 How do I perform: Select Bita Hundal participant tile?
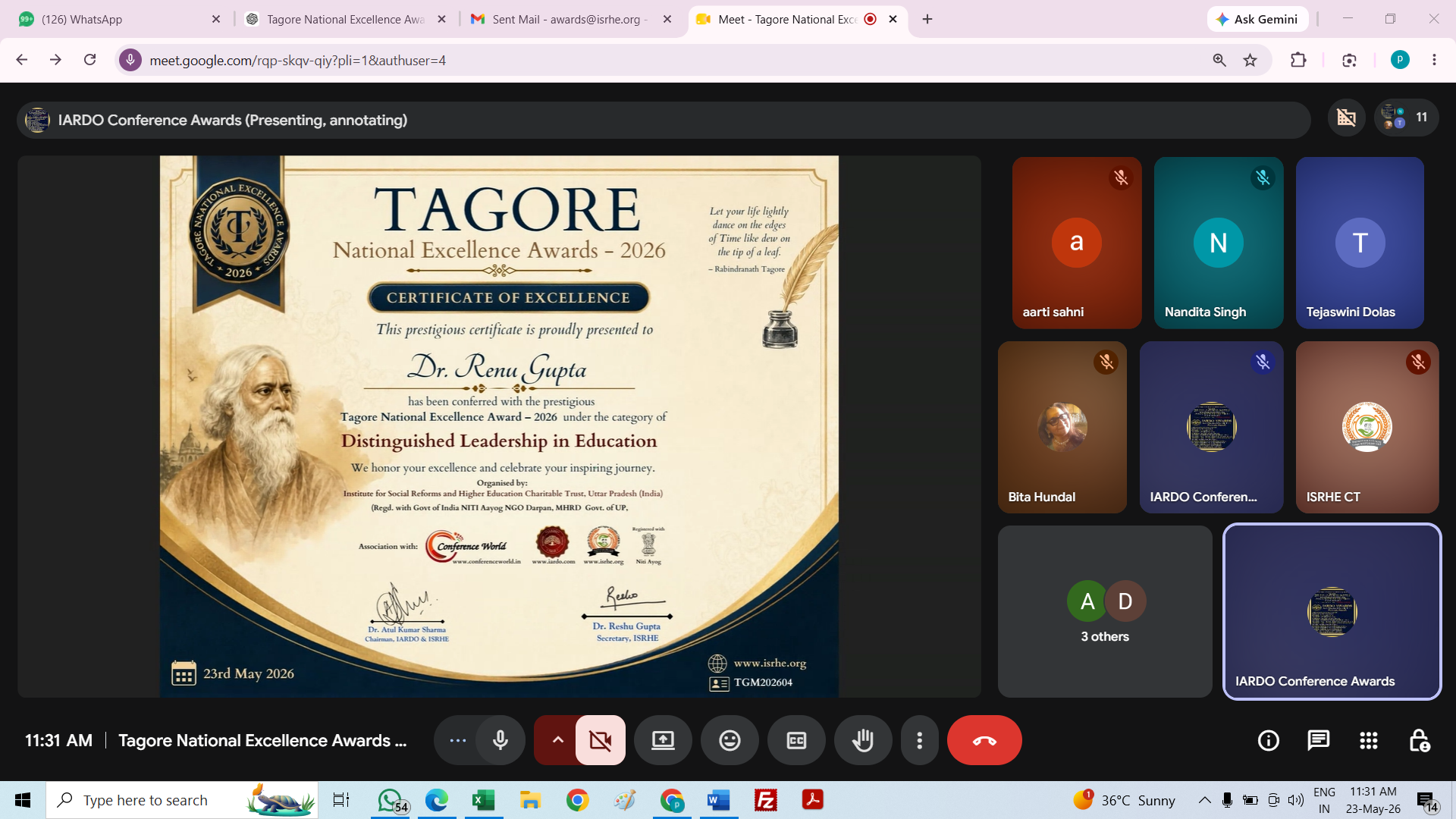point(1062,427)
